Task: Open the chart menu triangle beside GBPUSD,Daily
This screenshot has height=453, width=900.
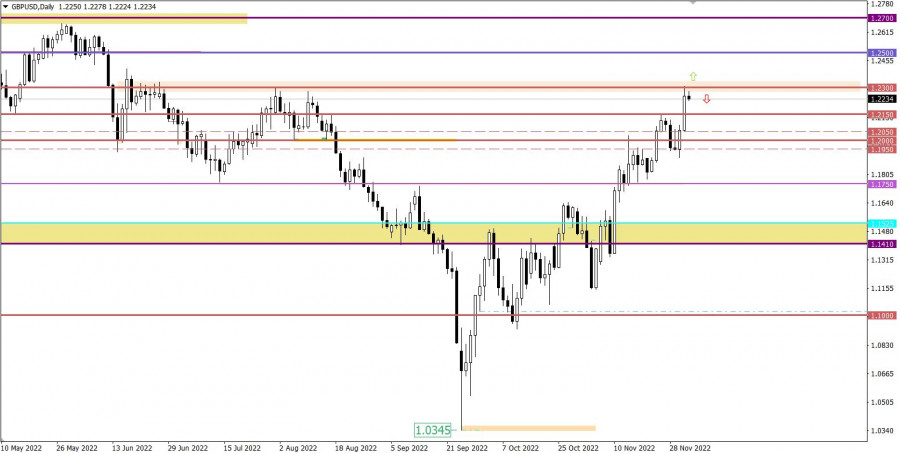Action: pos(5,7)
